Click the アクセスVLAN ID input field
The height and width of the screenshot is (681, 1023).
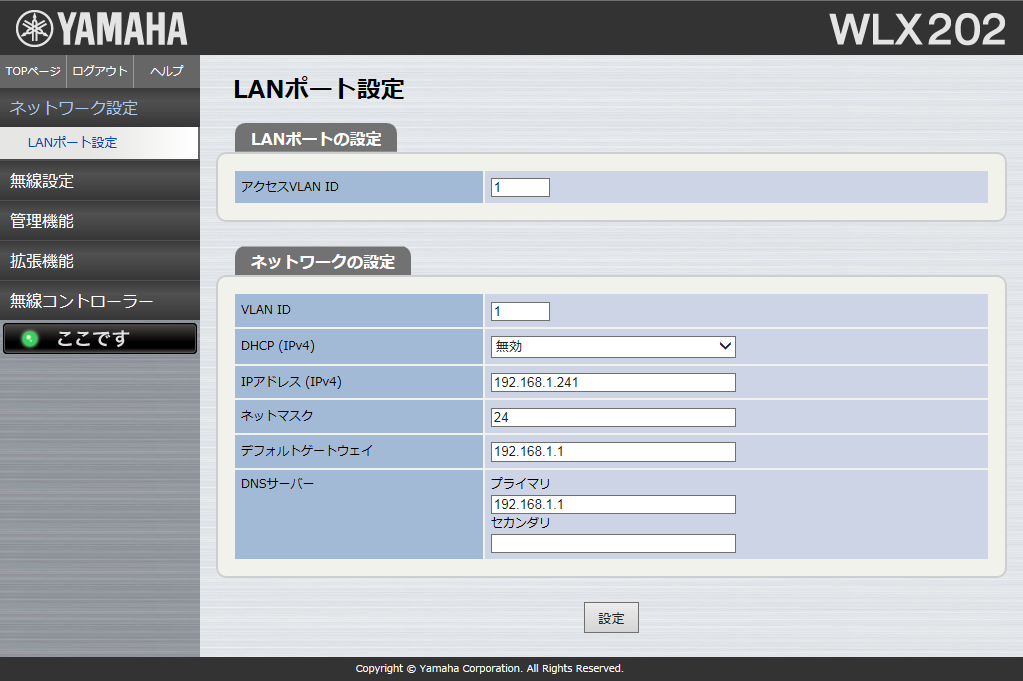tap(520, 187)
